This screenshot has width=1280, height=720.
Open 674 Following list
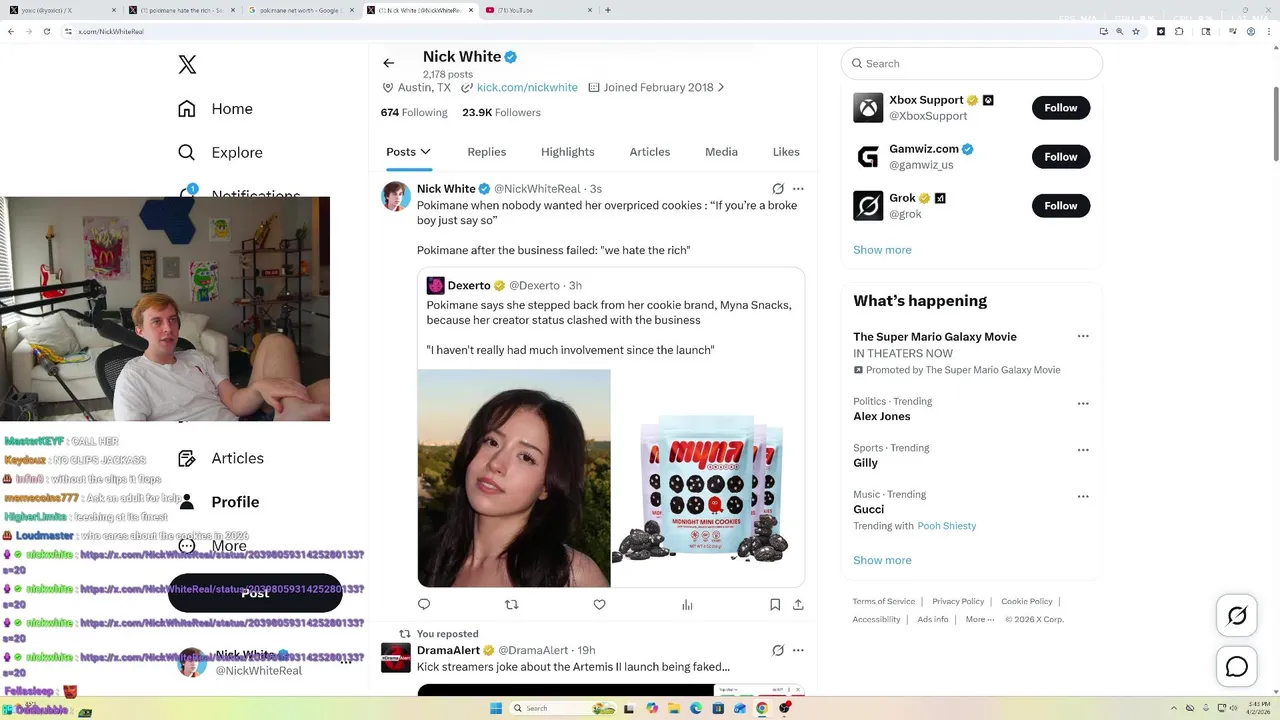(x=414, y=113)
